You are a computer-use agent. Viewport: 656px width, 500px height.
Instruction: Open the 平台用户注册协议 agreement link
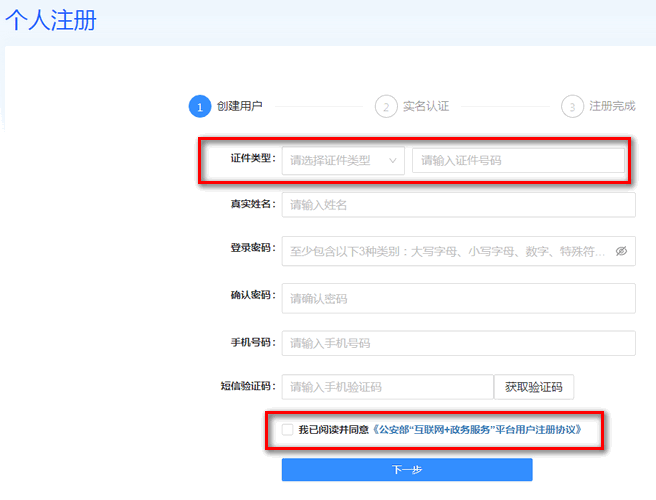[477, 430]
